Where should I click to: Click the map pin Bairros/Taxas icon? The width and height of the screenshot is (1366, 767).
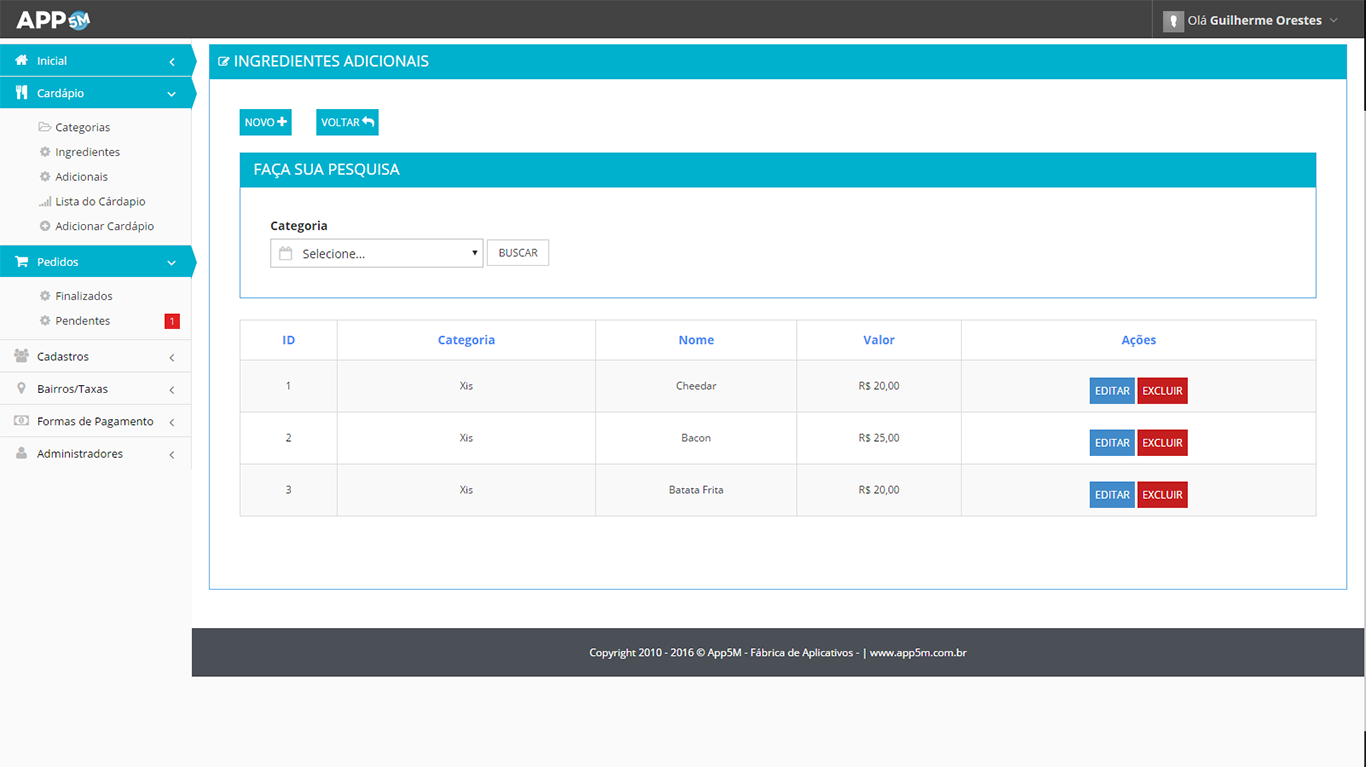click(x=21, y=389)
